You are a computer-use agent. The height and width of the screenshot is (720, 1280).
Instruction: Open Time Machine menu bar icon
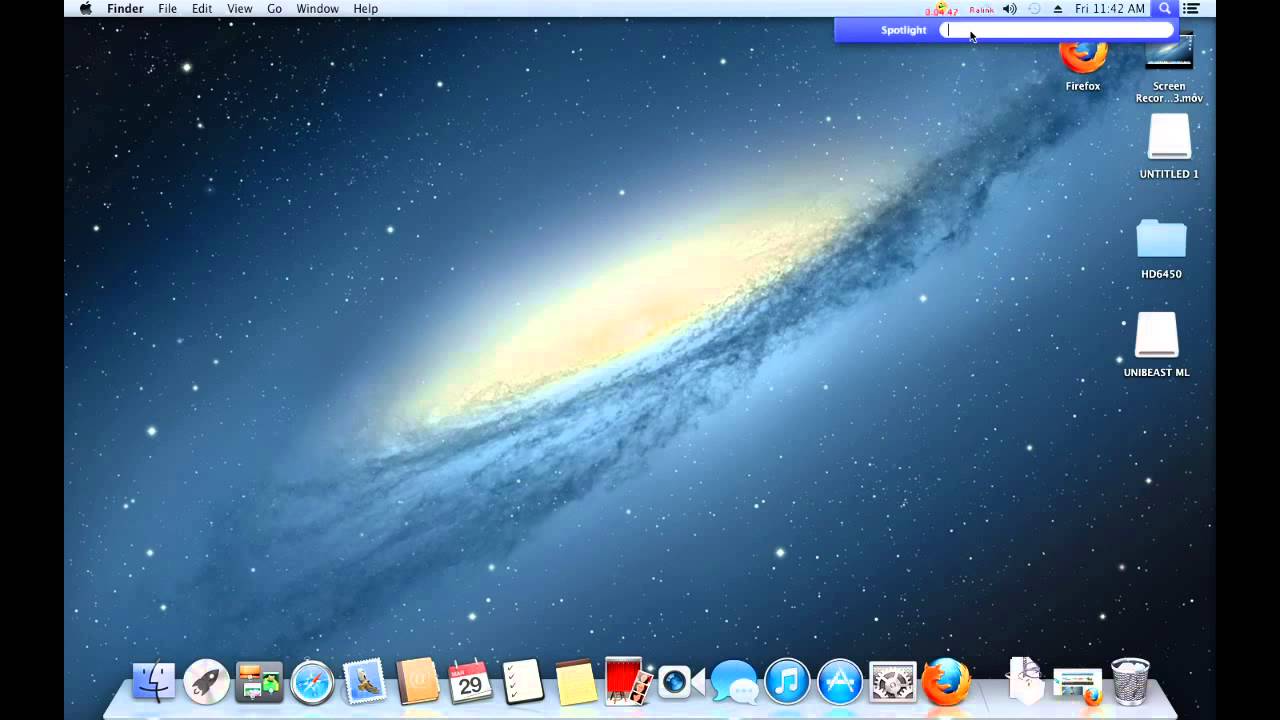[1034, 9]
